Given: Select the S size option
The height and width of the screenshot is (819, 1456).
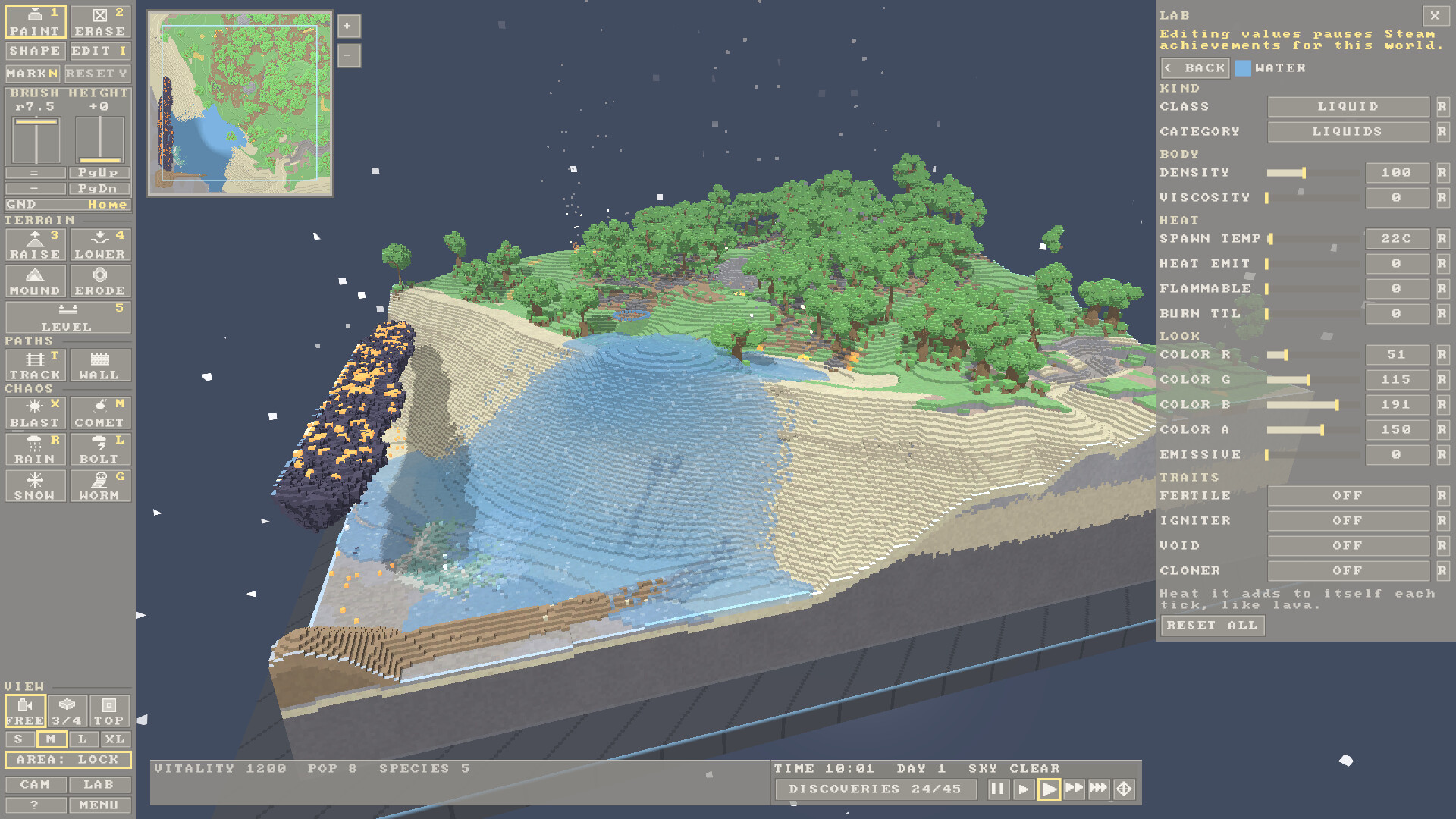Looking at the screenshot, I should pos(19,739).
